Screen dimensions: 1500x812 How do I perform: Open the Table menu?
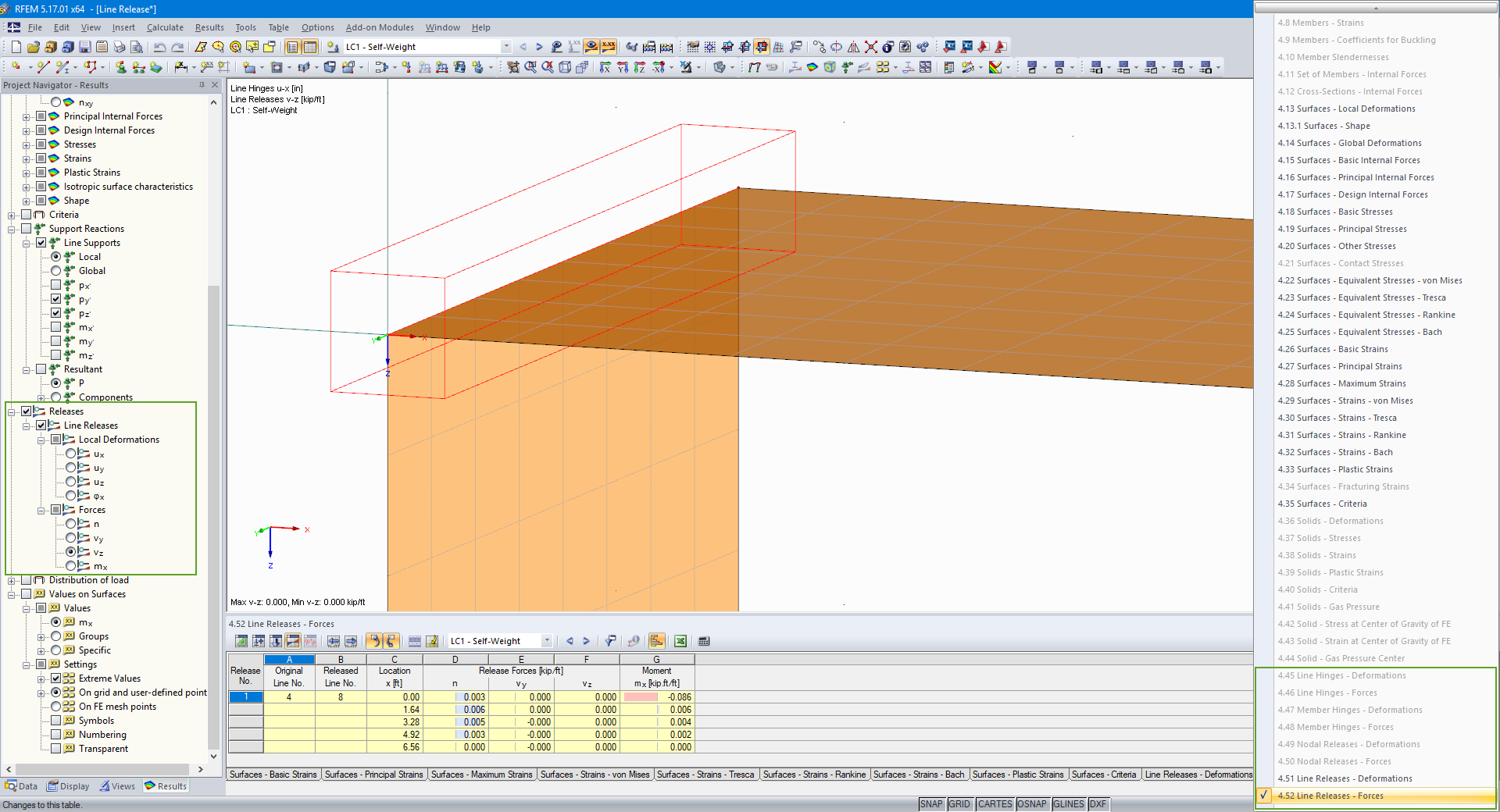[x=278, y=27]
